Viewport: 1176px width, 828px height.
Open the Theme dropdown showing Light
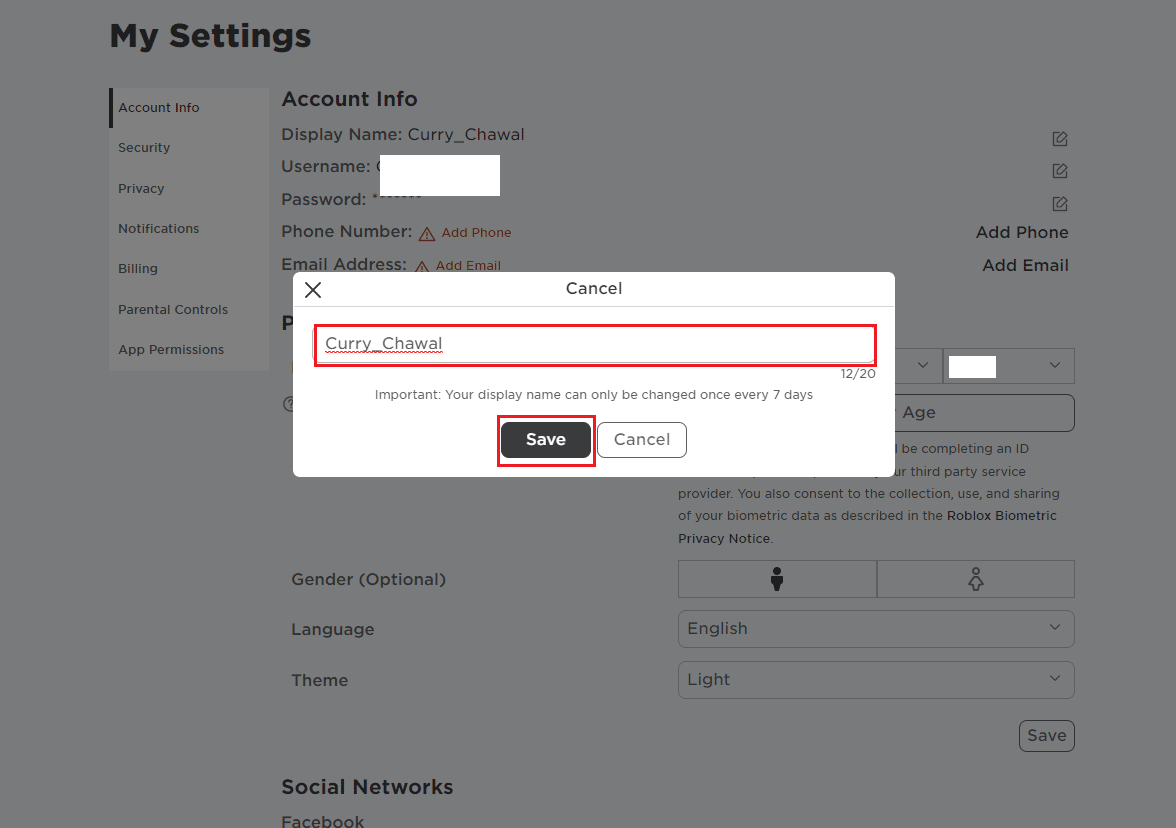click(x=876, y=680)
